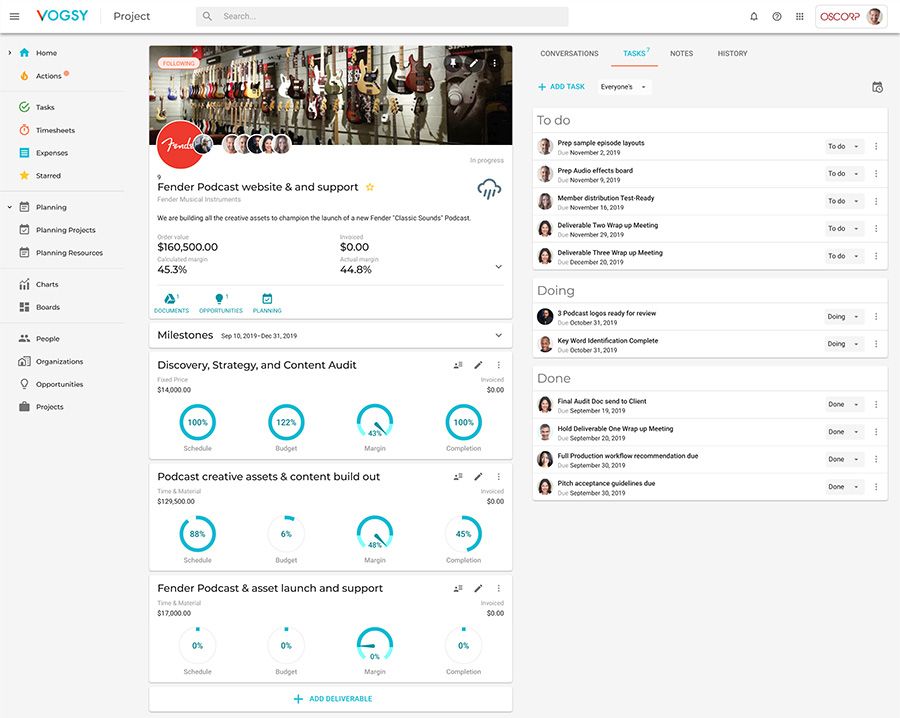Open People in sidebar
The image size is (900, 718).
48,339
